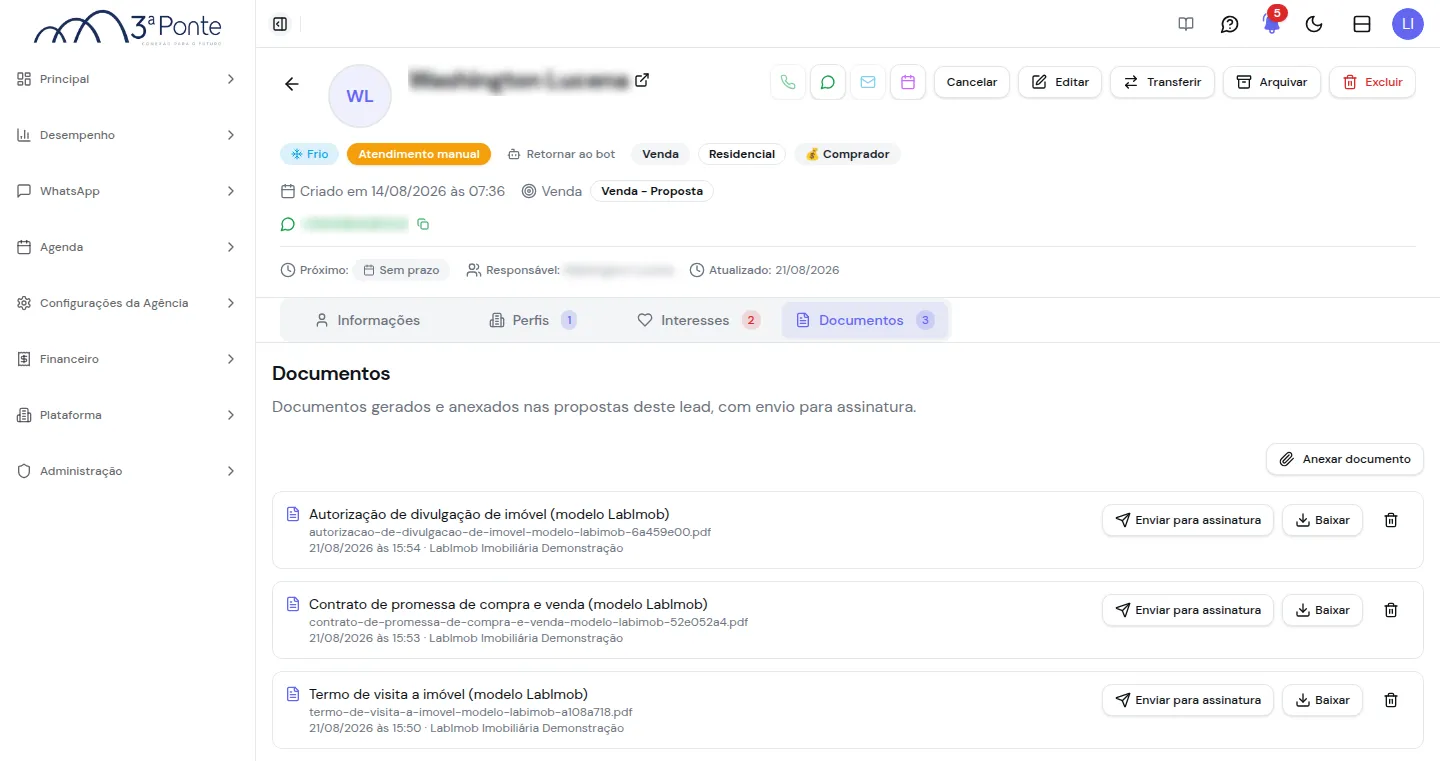Call the lead with green phone icon
This screenshot has width=1440, height=761.
[788, 82]
